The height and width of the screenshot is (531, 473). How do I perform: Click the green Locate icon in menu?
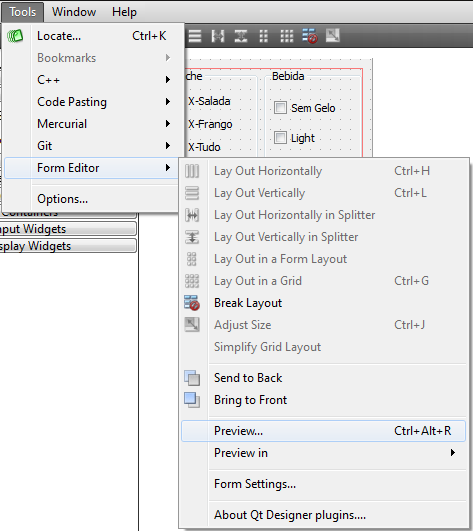(15, 36)
